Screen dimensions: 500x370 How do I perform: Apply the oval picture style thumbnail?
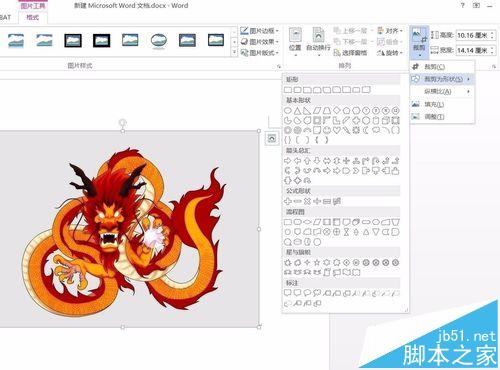point(159,41)
